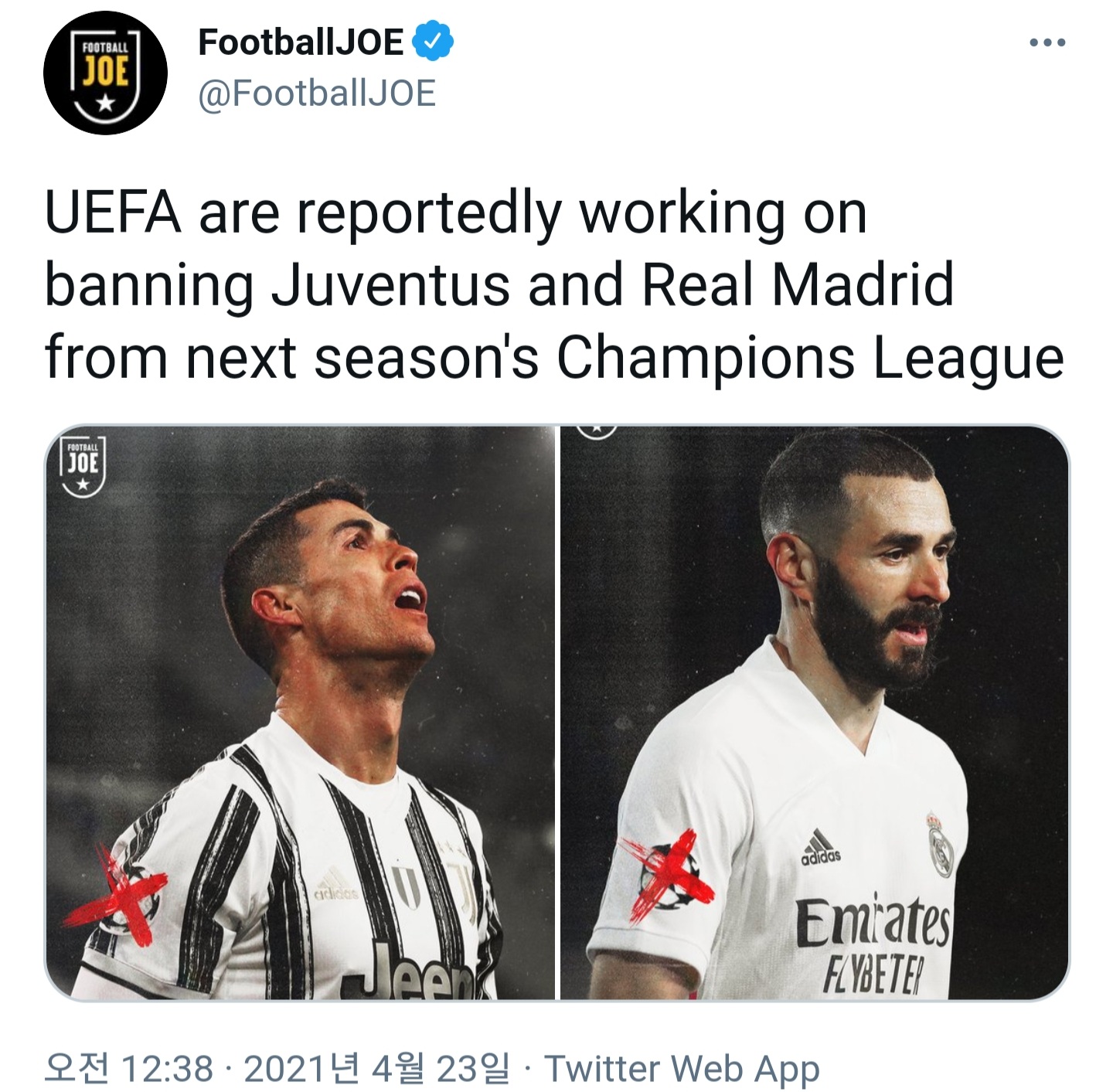Image resolution: width=1113 pixels, height=1092 pixels.
Task: Open the FootballJOE round profile avatar
Action: (106, 73)
